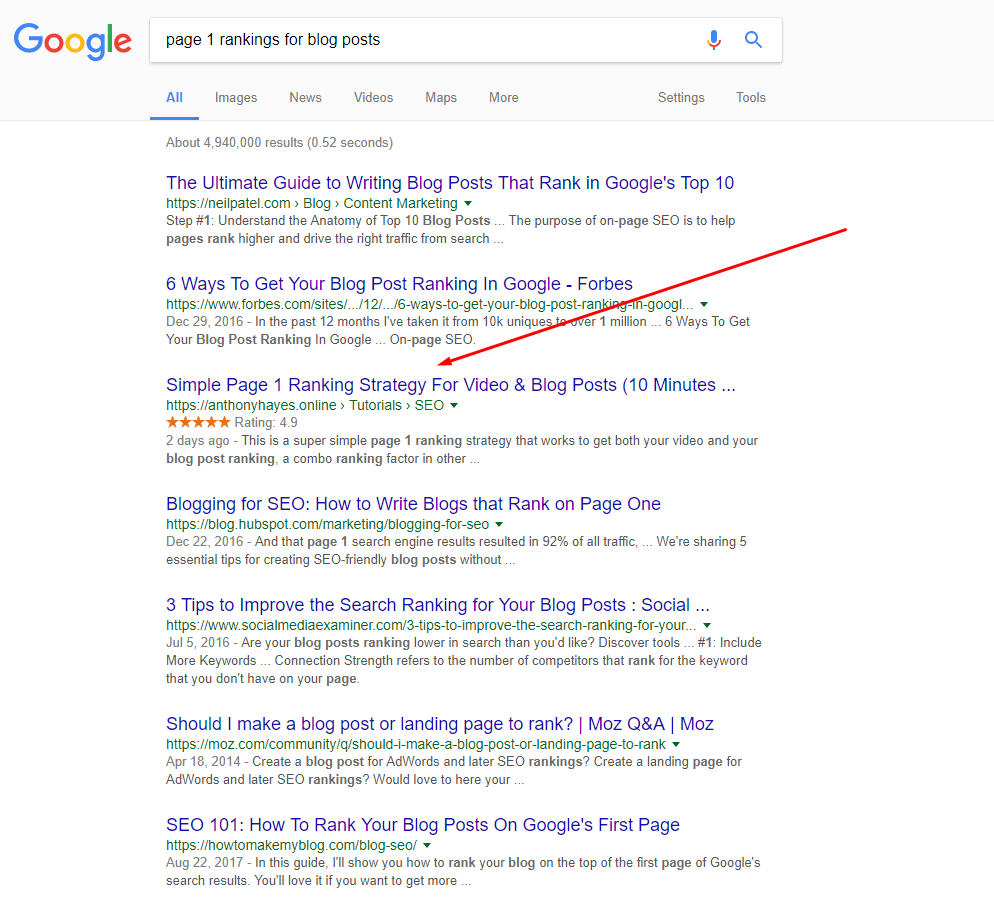The width and height of the screenshot is (994, 917).
Task: Open the Settings menu
Action: (681, 98)
